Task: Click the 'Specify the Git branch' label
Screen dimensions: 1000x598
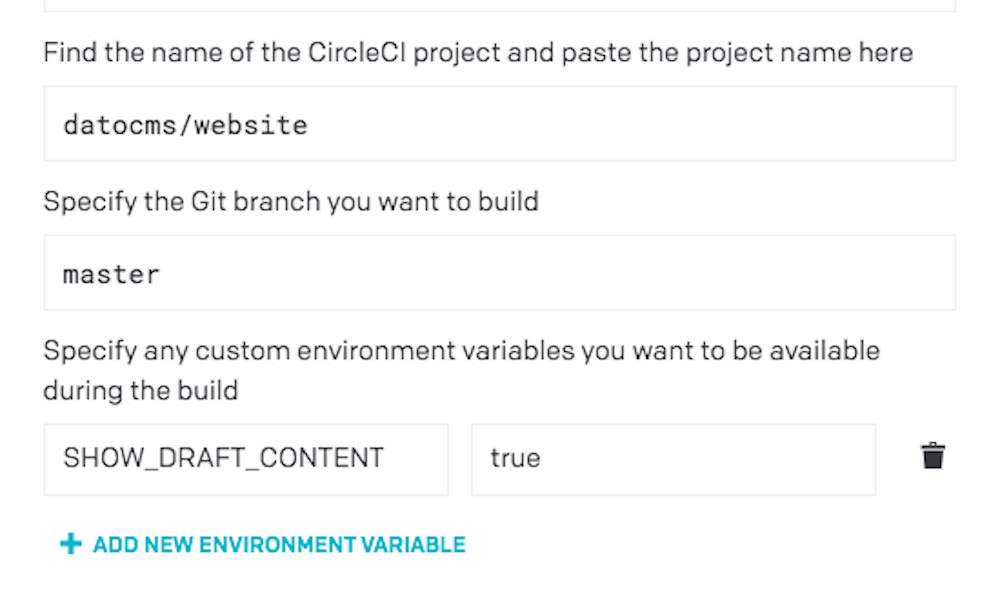Action: (x=291, y=202)
